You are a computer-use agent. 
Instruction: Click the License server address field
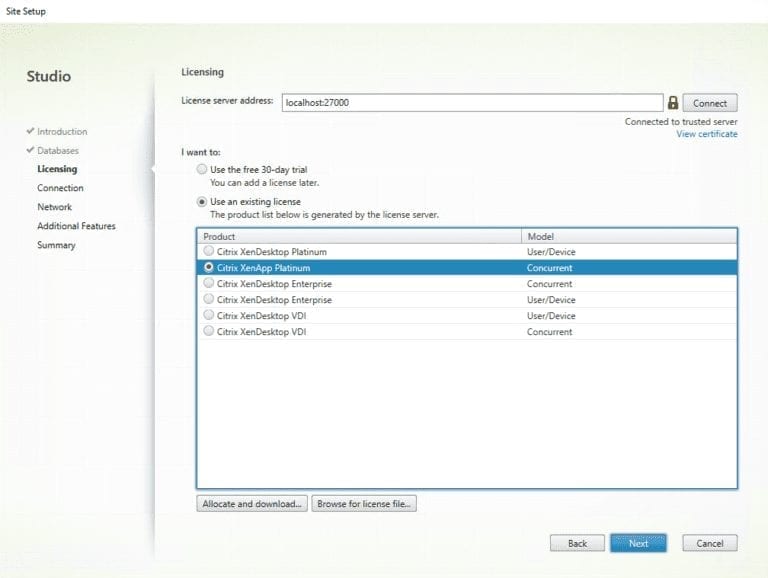(x=471, y=103)
